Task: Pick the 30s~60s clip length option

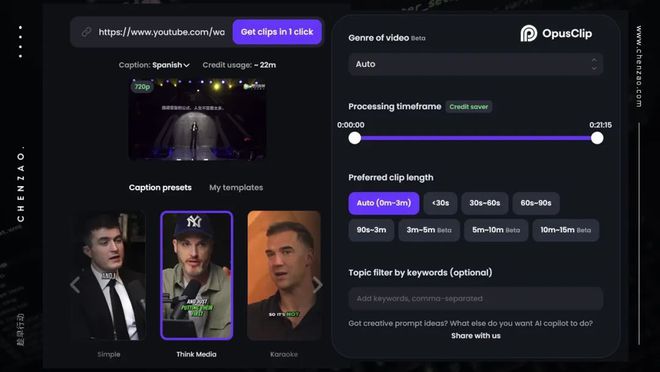Action: [x=484, y=203]
